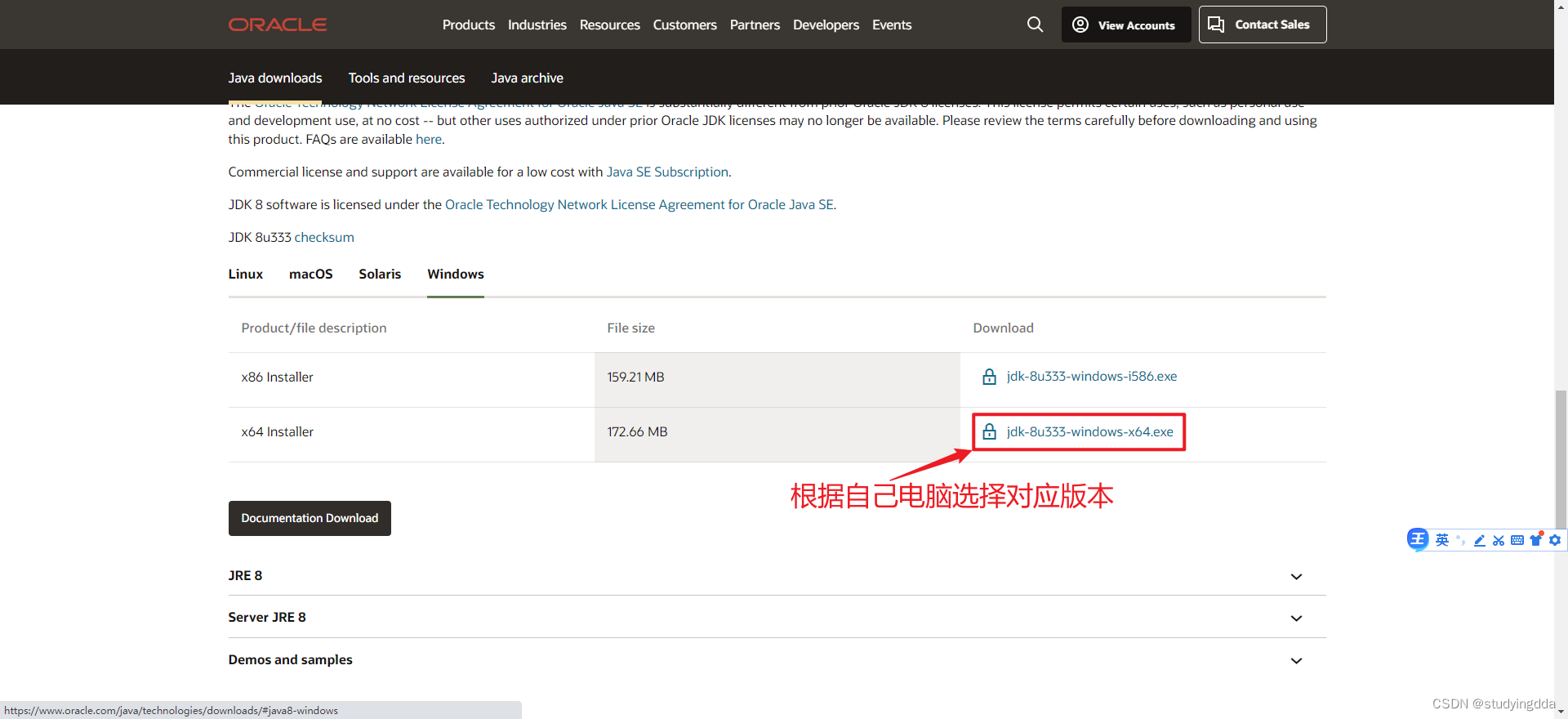Viewport: 1568px width, 719px height.
Task: Click the View Accounts button
Action: 1126,25
